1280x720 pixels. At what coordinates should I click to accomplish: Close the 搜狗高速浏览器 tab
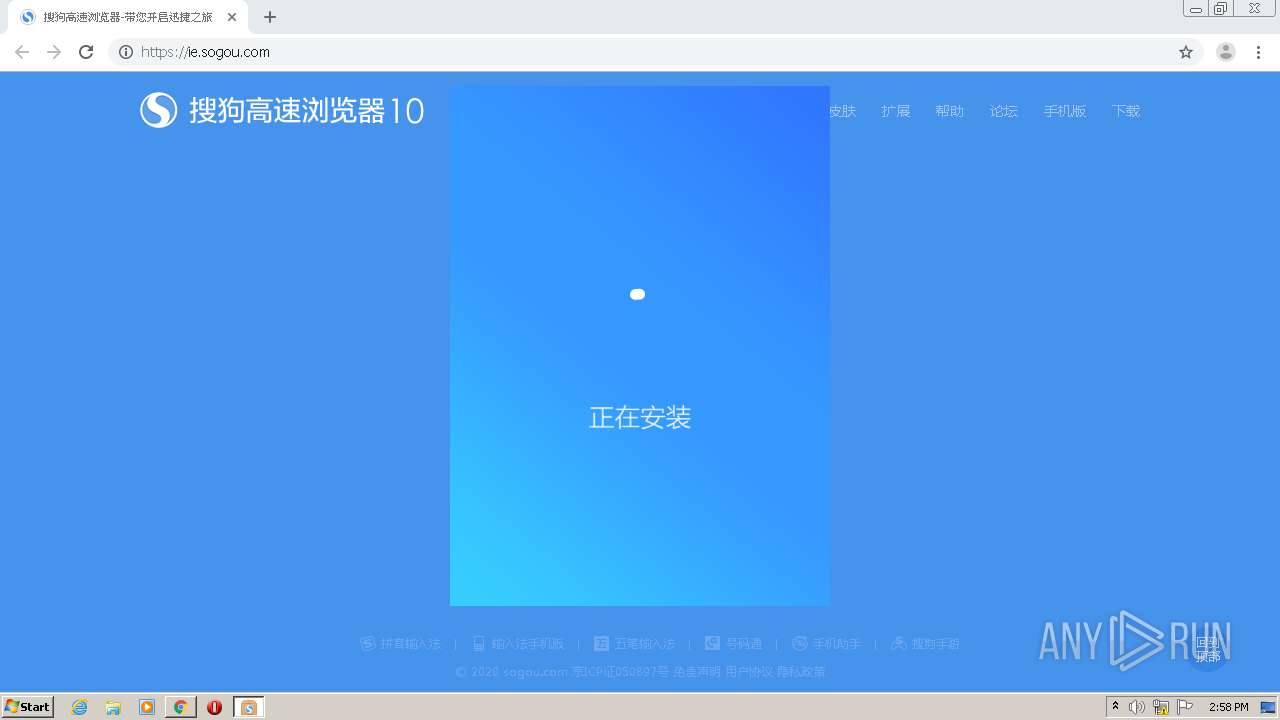point(232,17)
